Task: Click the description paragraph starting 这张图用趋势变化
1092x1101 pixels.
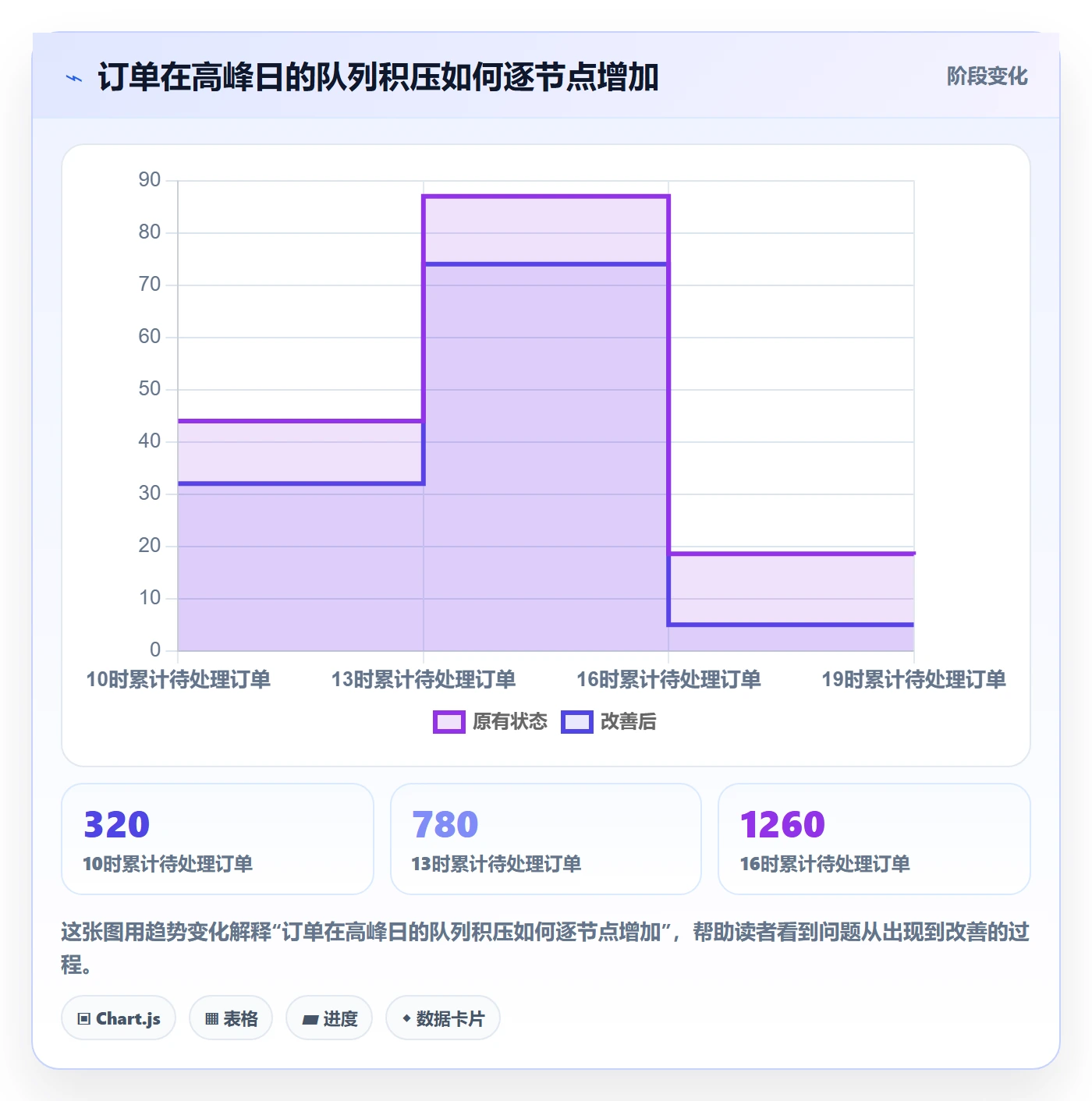Action: pos(545,948)
